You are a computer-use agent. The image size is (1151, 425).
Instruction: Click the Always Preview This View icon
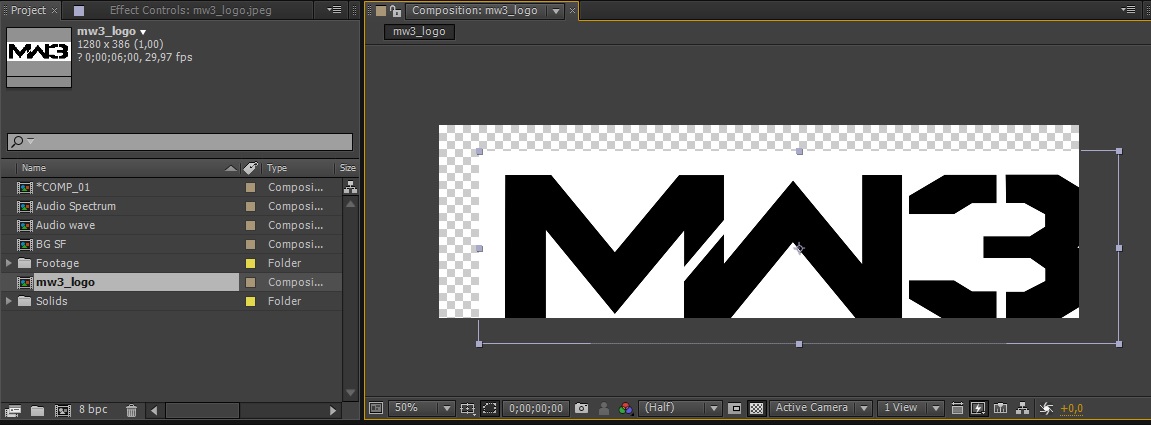click(x=376, y=408)
